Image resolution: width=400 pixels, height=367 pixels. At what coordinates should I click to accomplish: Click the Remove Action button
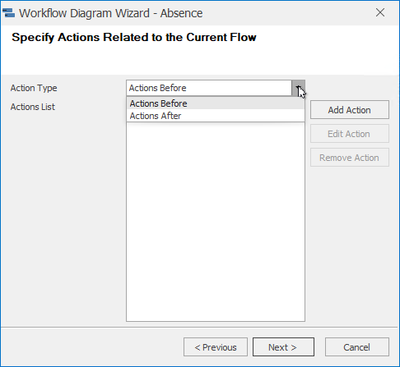tap(349, 157)
